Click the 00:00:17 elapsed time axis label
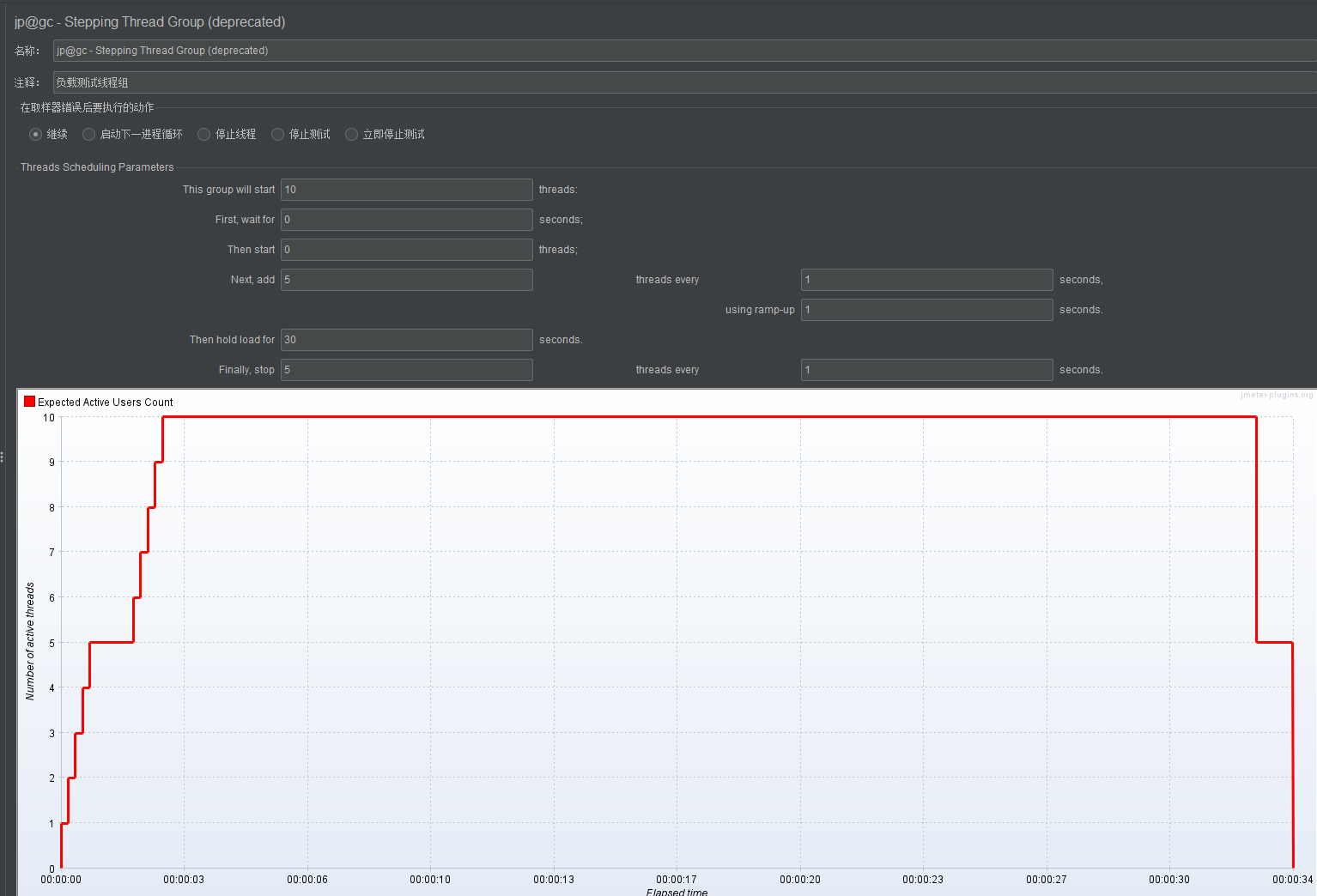Image resolution: width=1317 pixels, height=896 pixels. [x=677, y=880]
